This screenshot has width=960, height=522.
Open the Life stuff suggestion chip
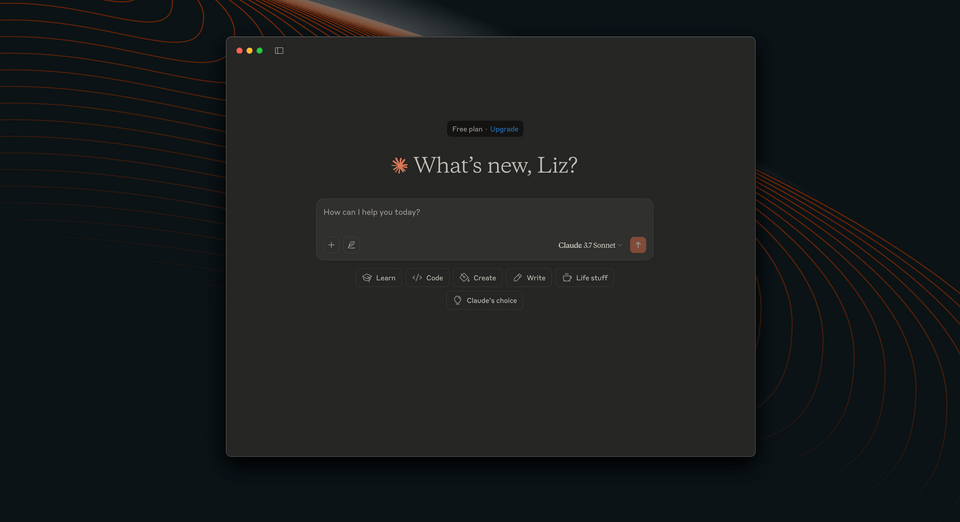585,278
